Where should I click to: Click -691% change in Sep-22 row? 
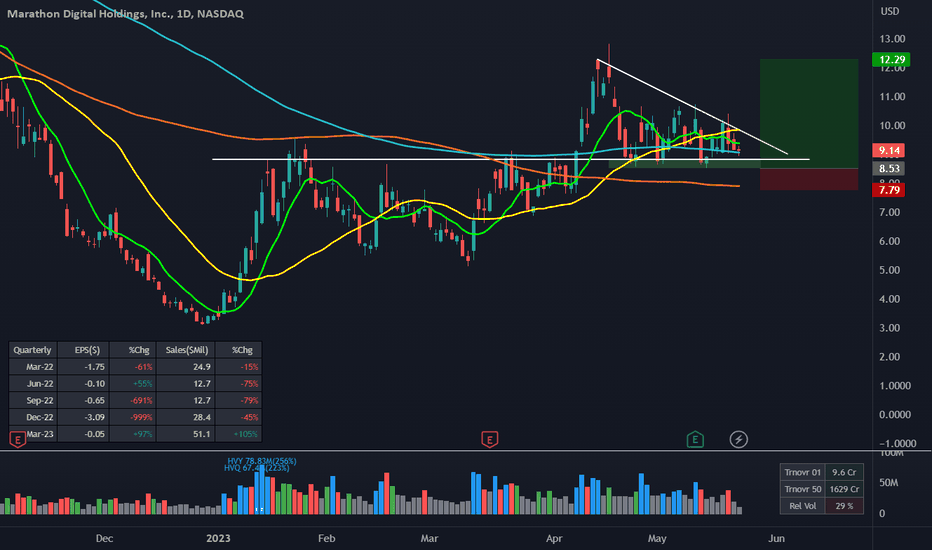click(x=141, y=400)
